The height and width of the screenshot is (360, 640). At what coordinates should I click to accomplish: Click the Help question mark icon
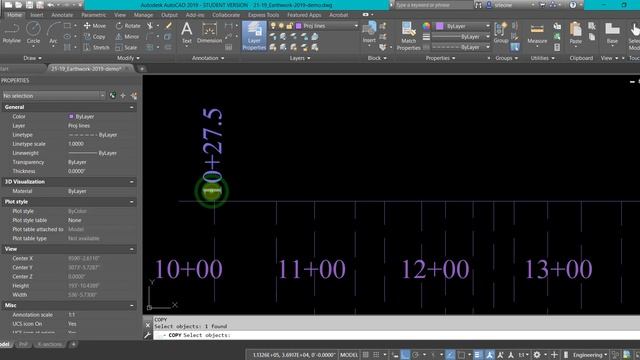click(x=573, y=5)
